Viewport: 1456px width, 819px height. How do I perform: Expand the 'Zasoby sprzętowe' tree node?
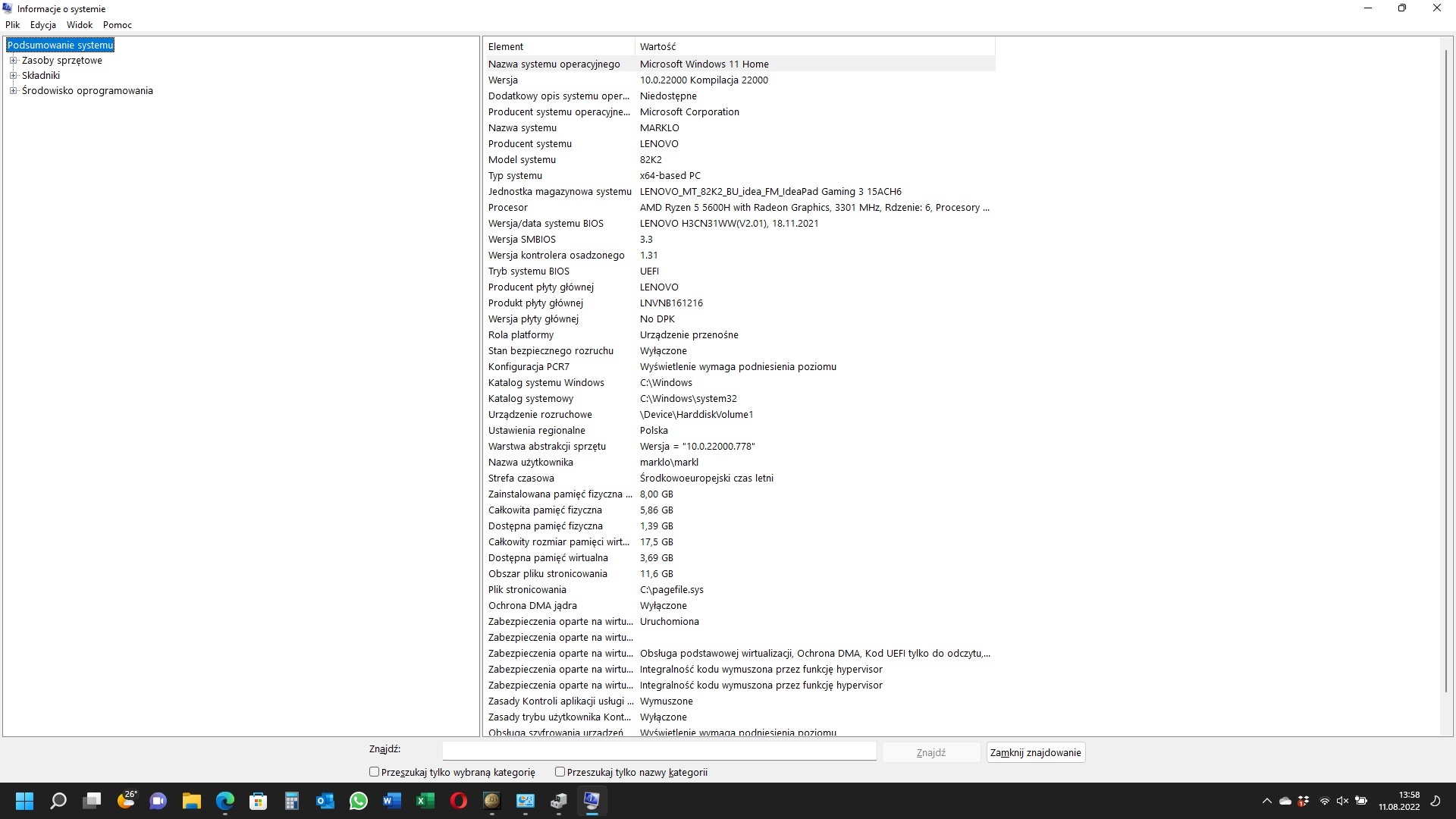point(13,61)
